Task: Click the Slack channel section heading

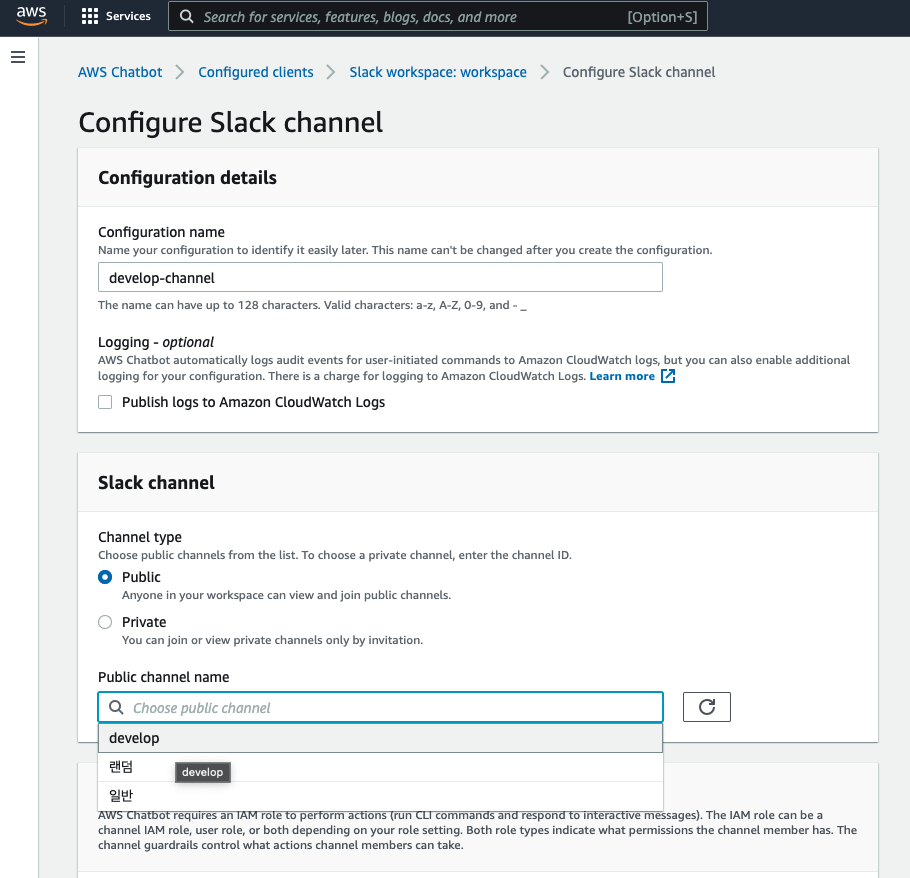Action: 156,483
